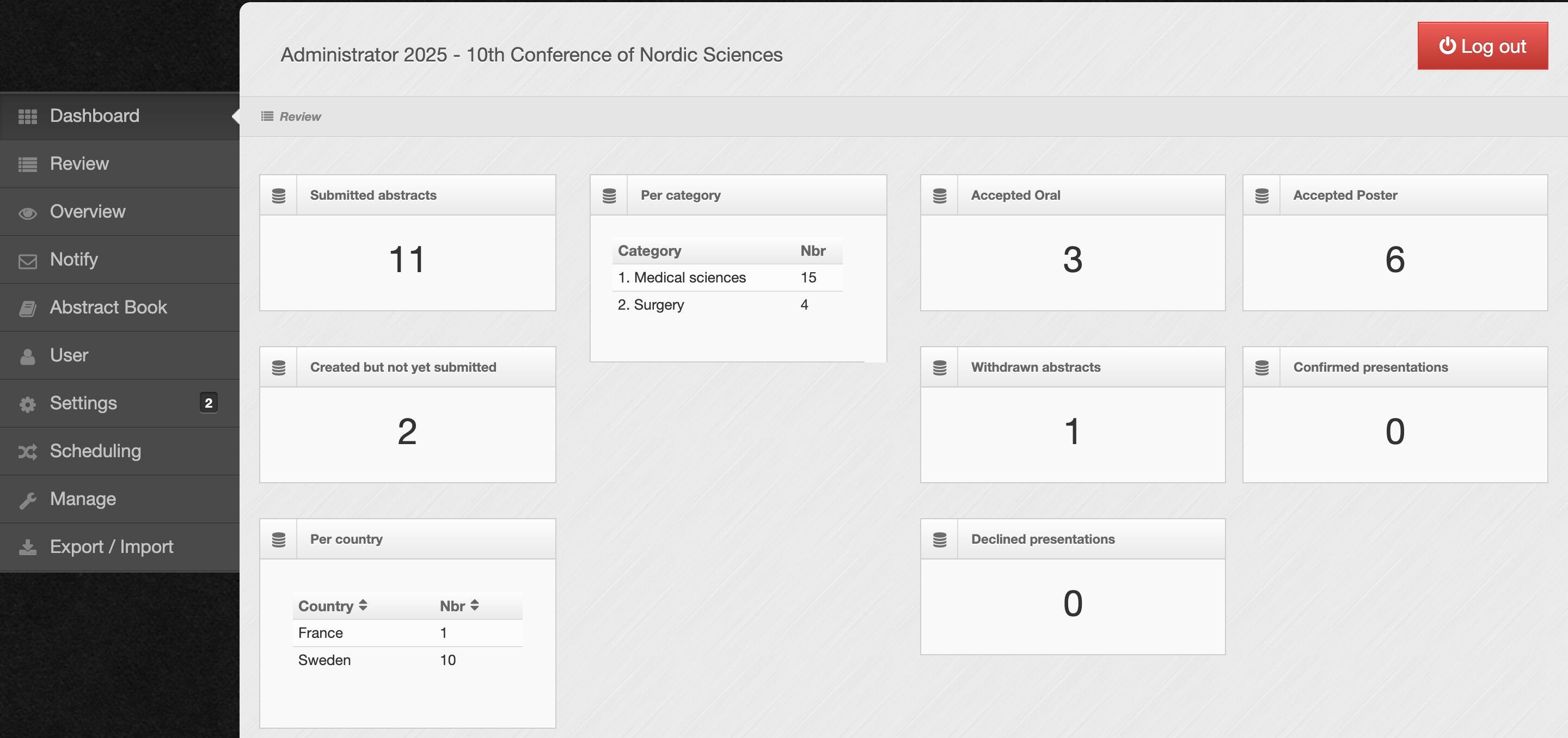Sort the country table by Nbr
This screenshot has height=738, width=1568.
pyautogui.click(x=460, y=606)
